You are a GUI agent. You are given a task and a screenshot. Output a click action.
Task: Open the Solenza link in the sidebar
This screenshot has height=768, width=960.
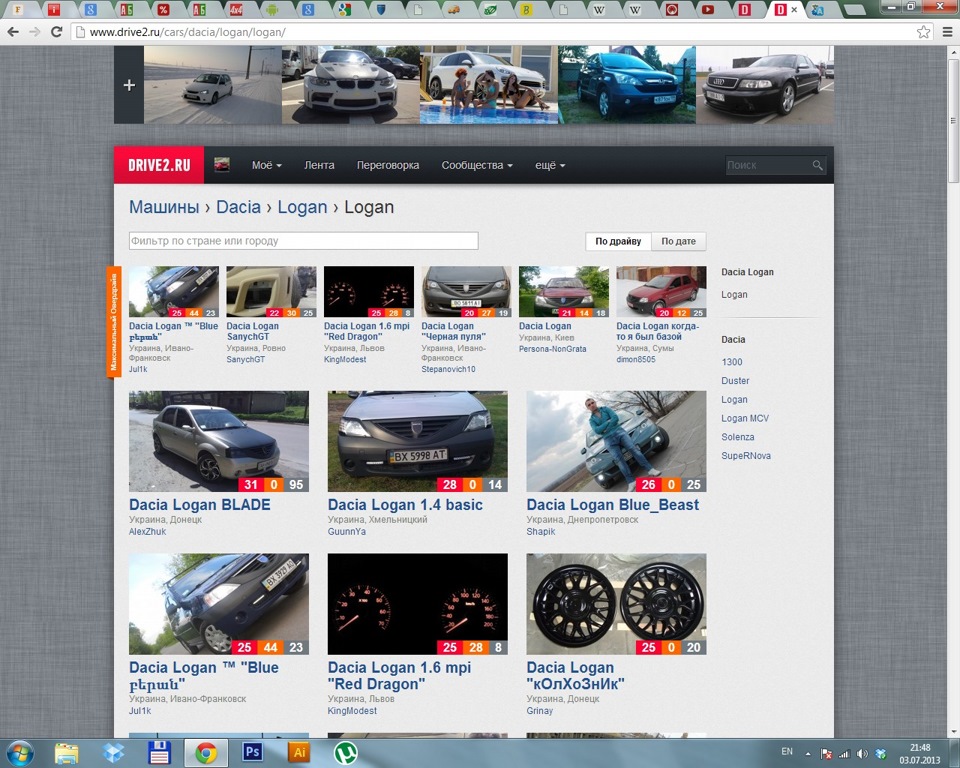[737, 437]
